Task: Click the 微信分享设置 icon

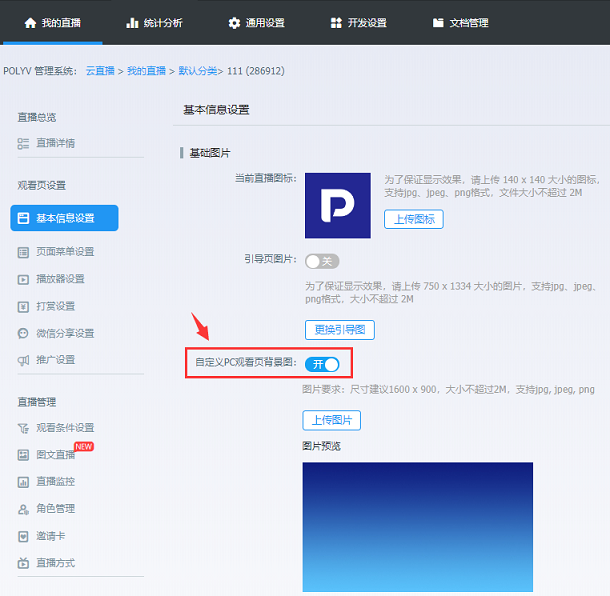Action: [x=23, y=333]
